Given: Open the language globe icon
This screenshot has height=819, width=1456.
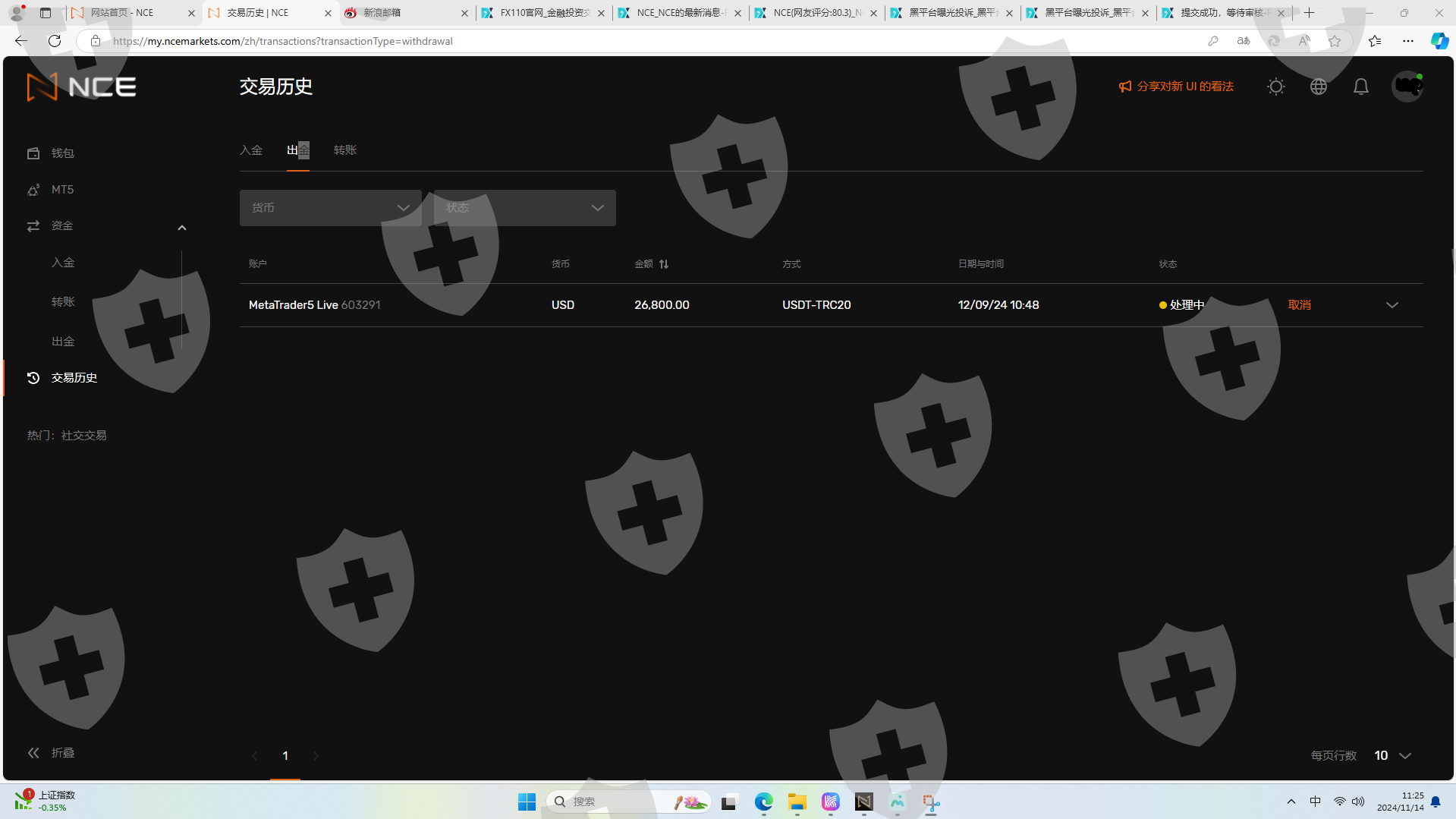Looking at the screenshot, I should 1318,87.
